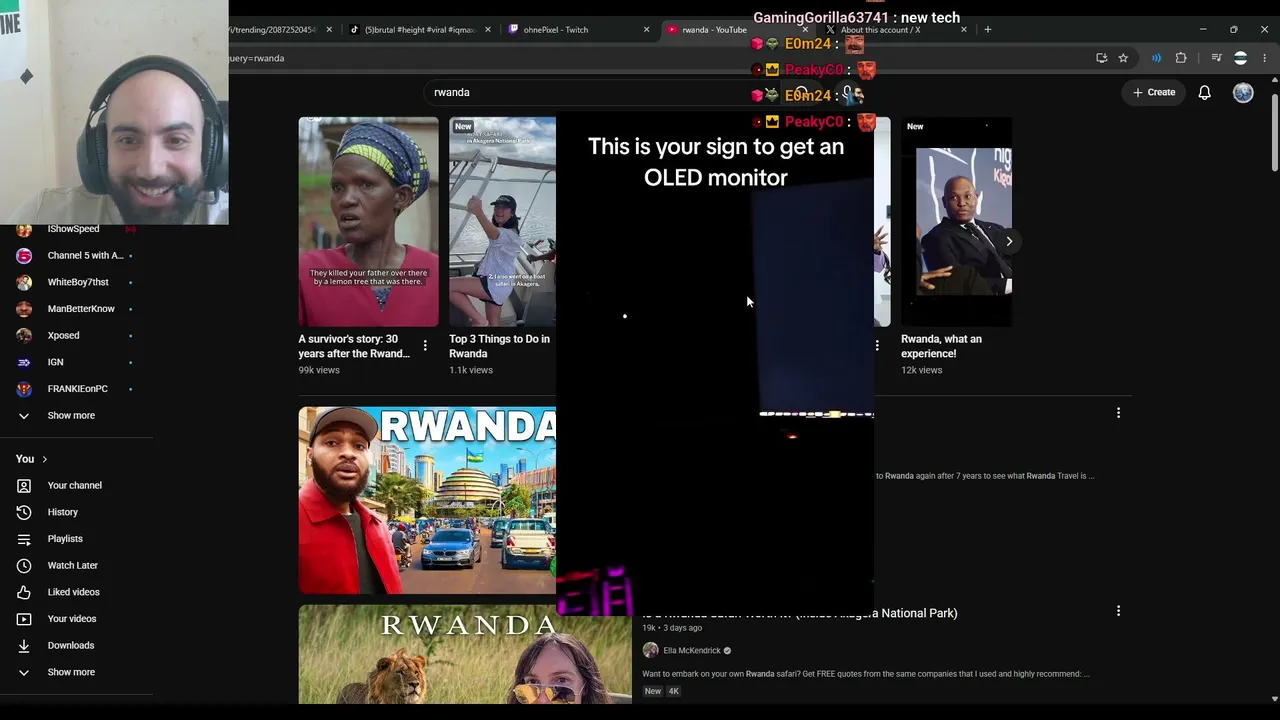The image size is (1280, 720).
Task: Show next Shorts with the right arrow
Action: click(1009, 241)
